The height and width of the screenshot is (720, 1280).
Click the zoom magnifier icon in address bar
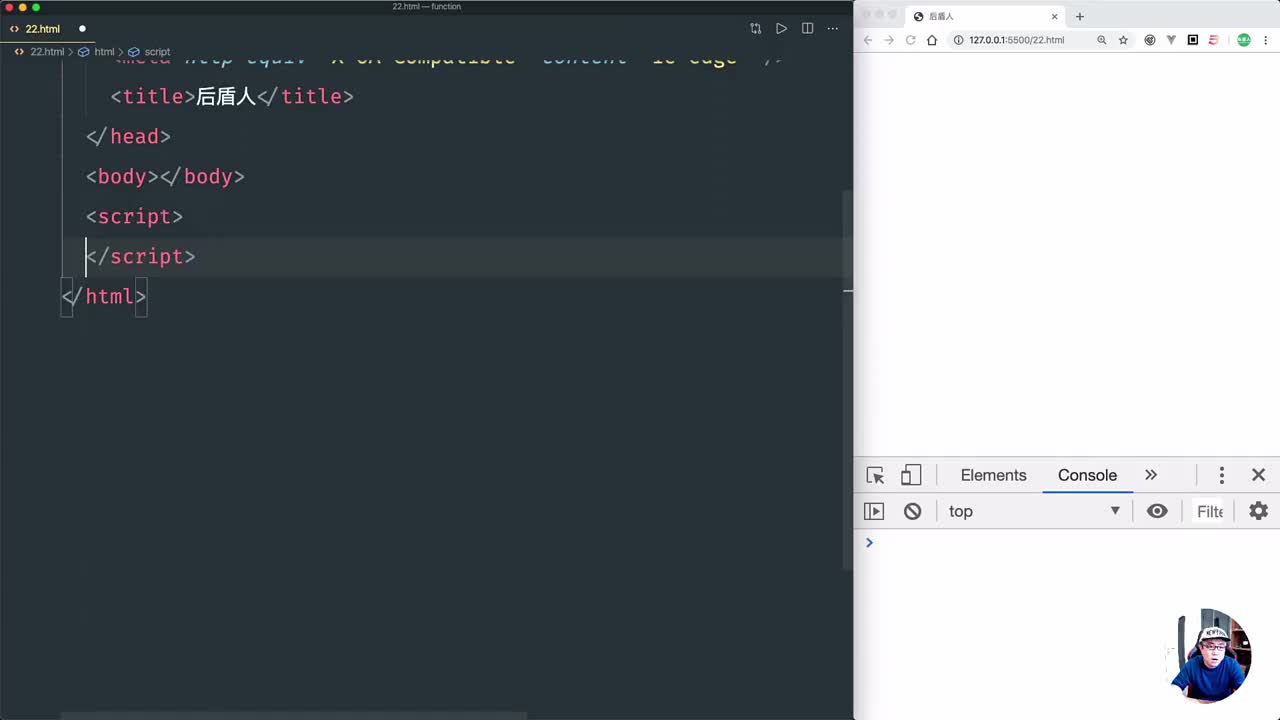tap(1101, 40)
